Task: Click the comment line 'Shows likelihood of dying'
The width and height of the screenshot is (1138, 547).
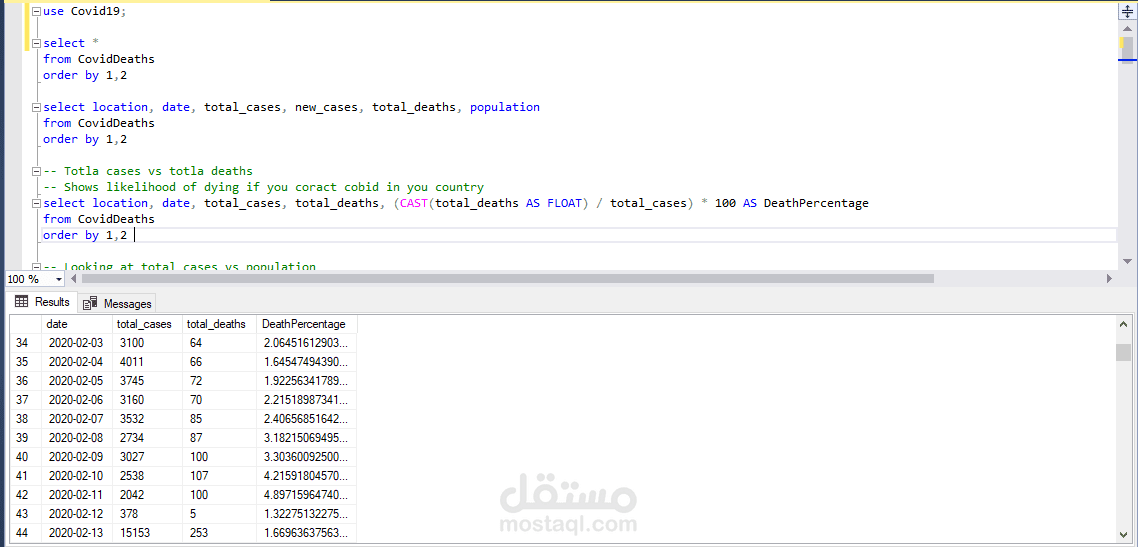Action: (x=263, y=187)
